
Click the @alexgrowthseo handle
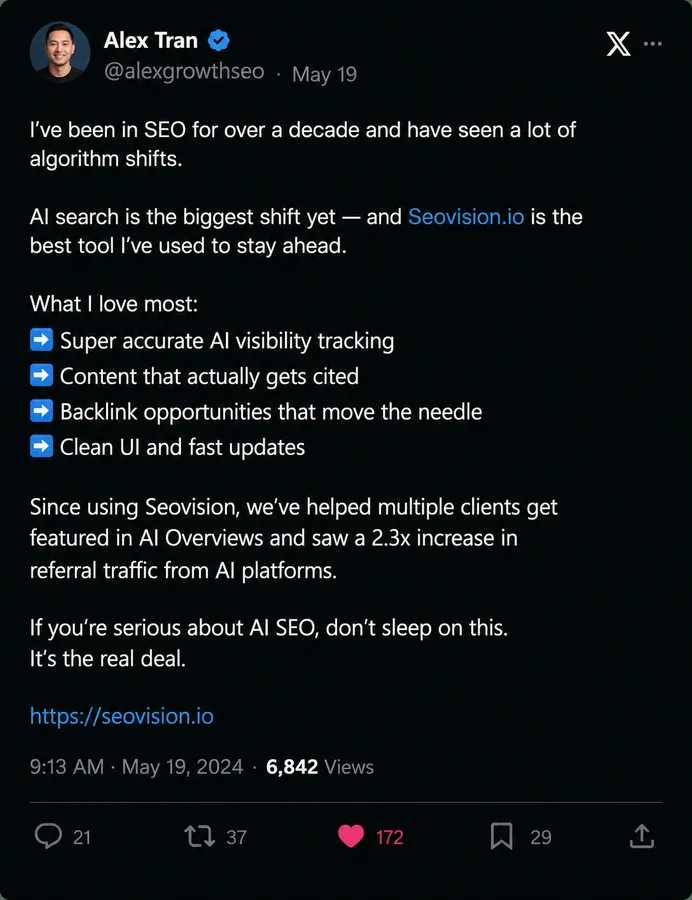(x=184, y=72)
